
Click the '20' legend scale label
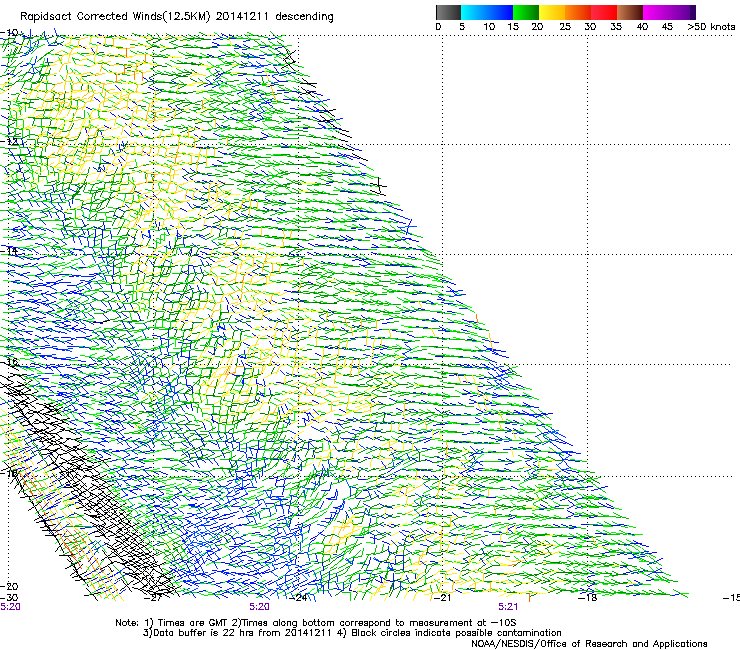537,27
